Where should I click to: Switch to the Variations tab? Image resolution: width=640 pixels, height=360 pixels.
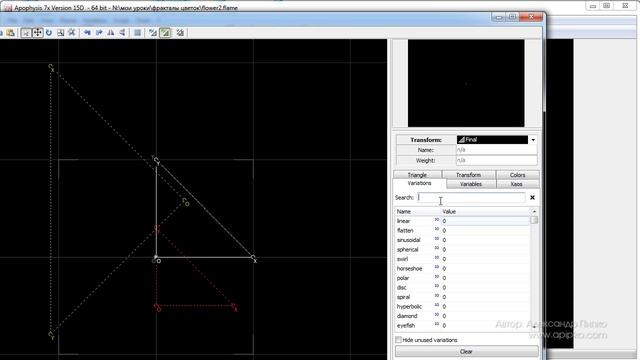pos(420,183)
